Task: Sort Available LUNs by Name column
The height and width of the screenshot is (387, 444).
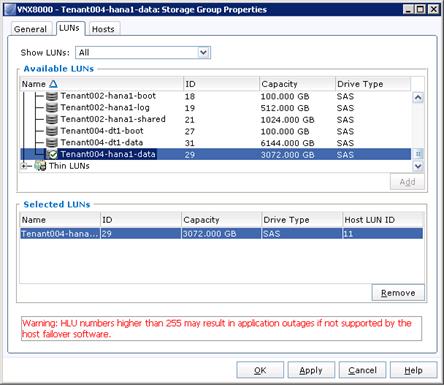Action: [101, 84]
